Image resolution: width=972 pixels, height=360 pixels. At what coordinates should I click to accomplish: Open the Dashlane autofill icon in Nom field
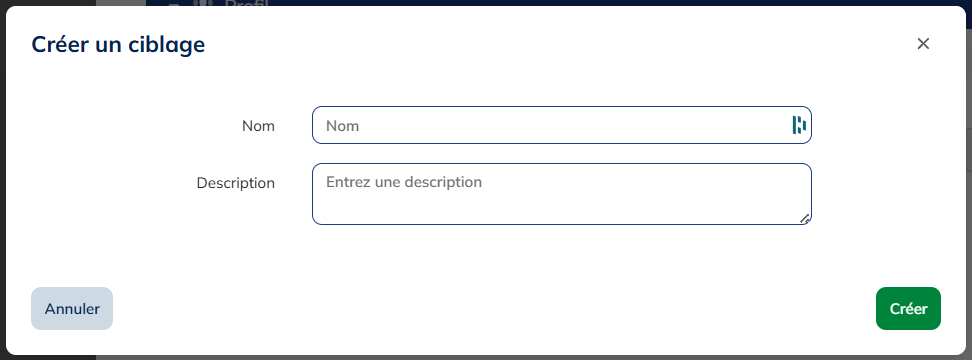tap(798, 125)
